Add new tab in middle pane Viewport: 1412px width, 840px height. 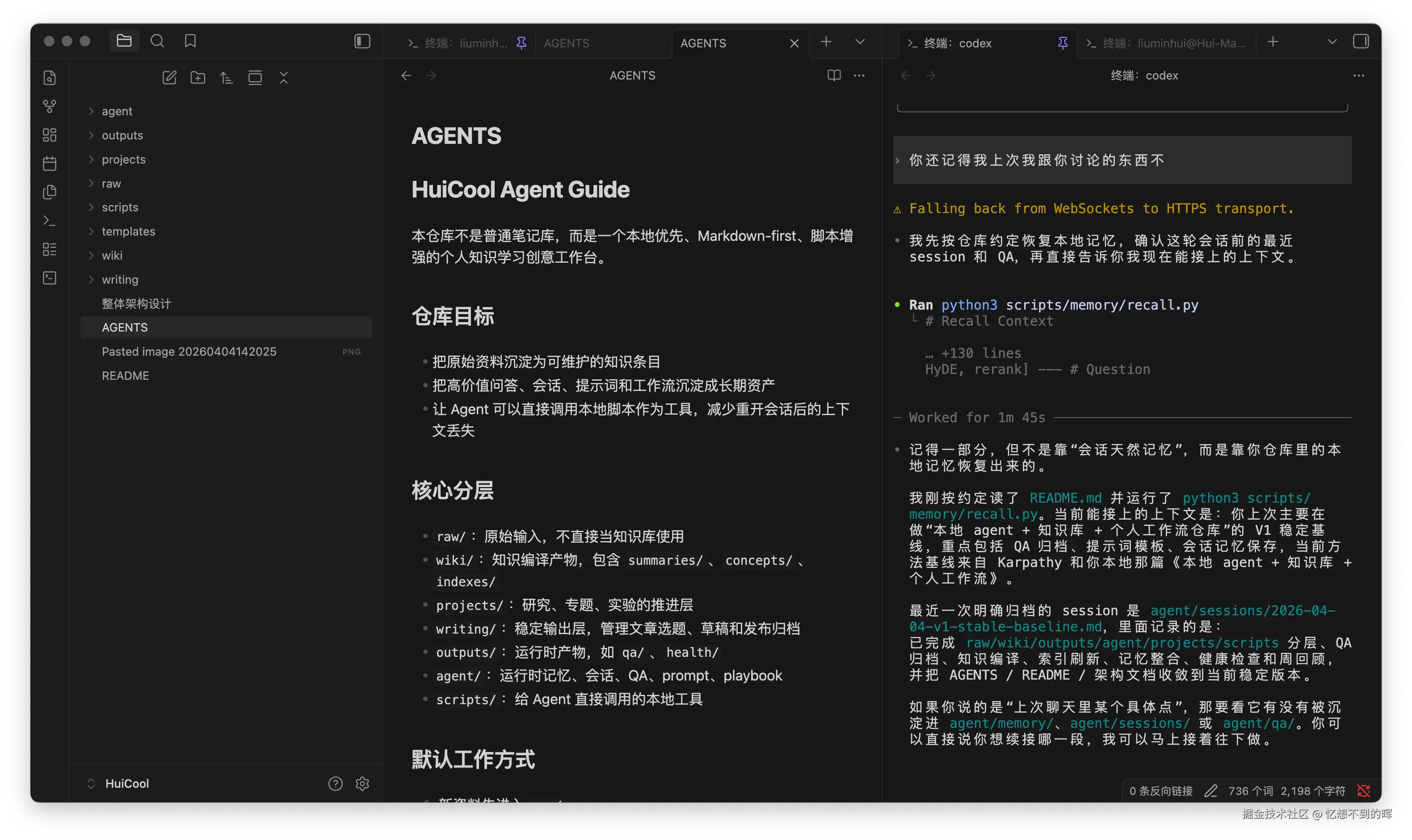826,41
